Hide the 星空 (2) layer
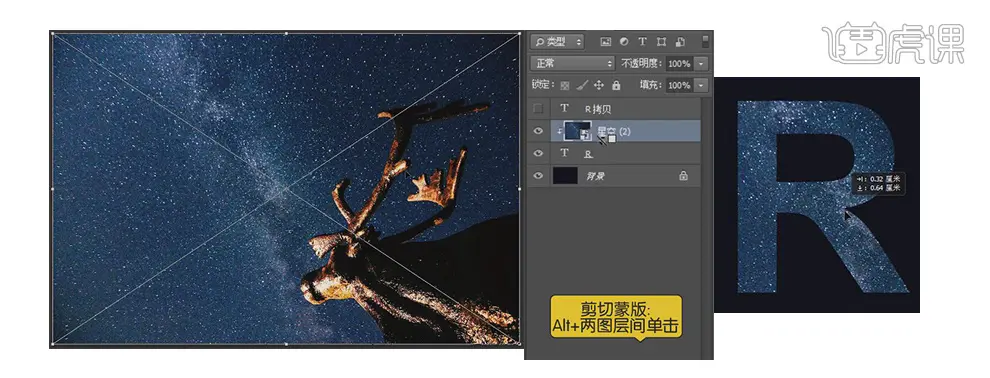 [x=538, y=131]
